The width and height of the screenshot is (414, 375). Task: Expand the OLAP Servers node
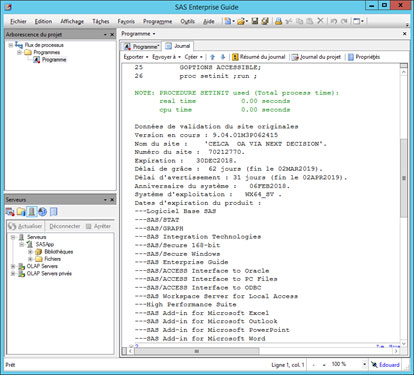13,266
